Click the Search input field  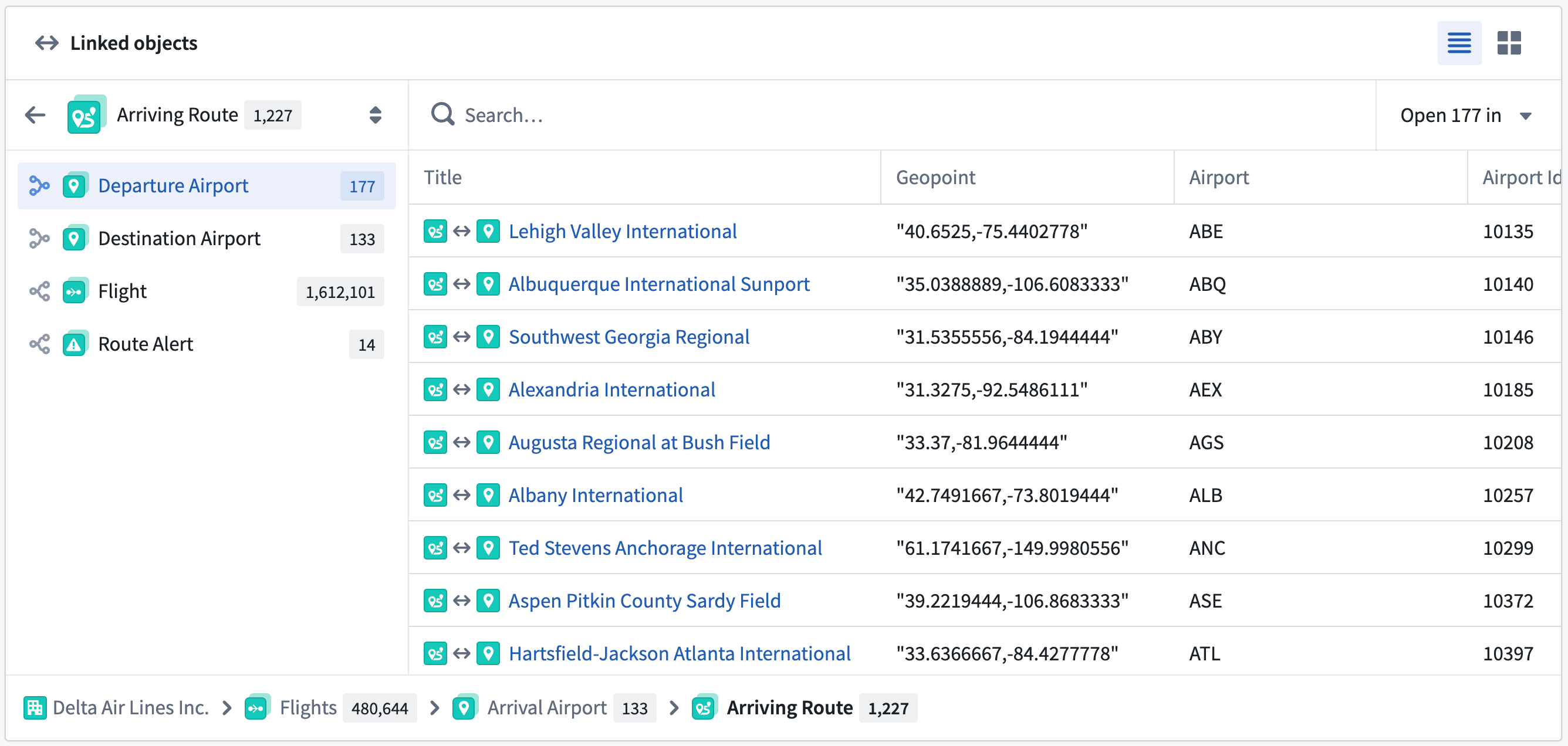pos(852,115)
